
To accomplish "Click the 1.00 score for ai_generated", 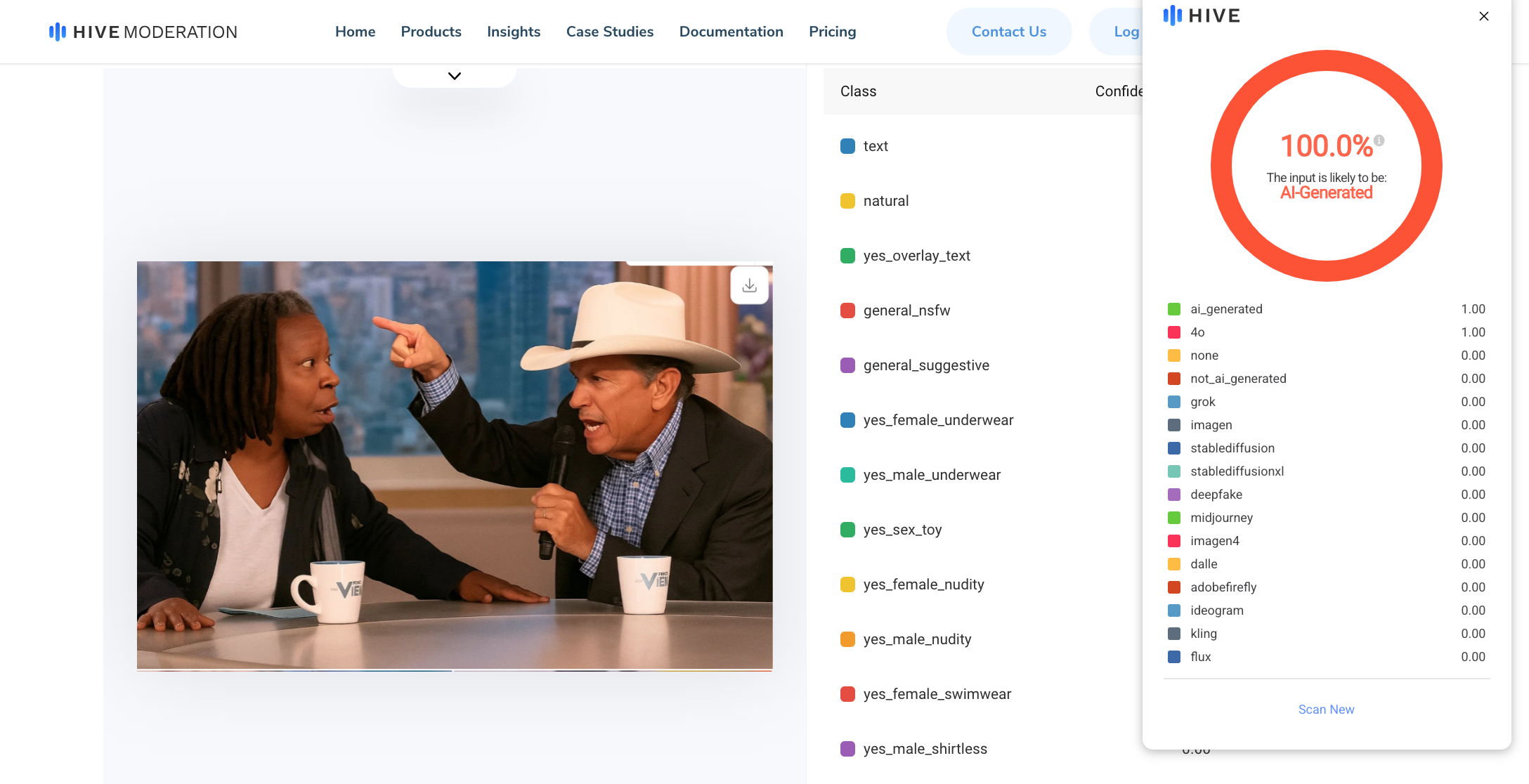I will click(x=1473, y=309).
